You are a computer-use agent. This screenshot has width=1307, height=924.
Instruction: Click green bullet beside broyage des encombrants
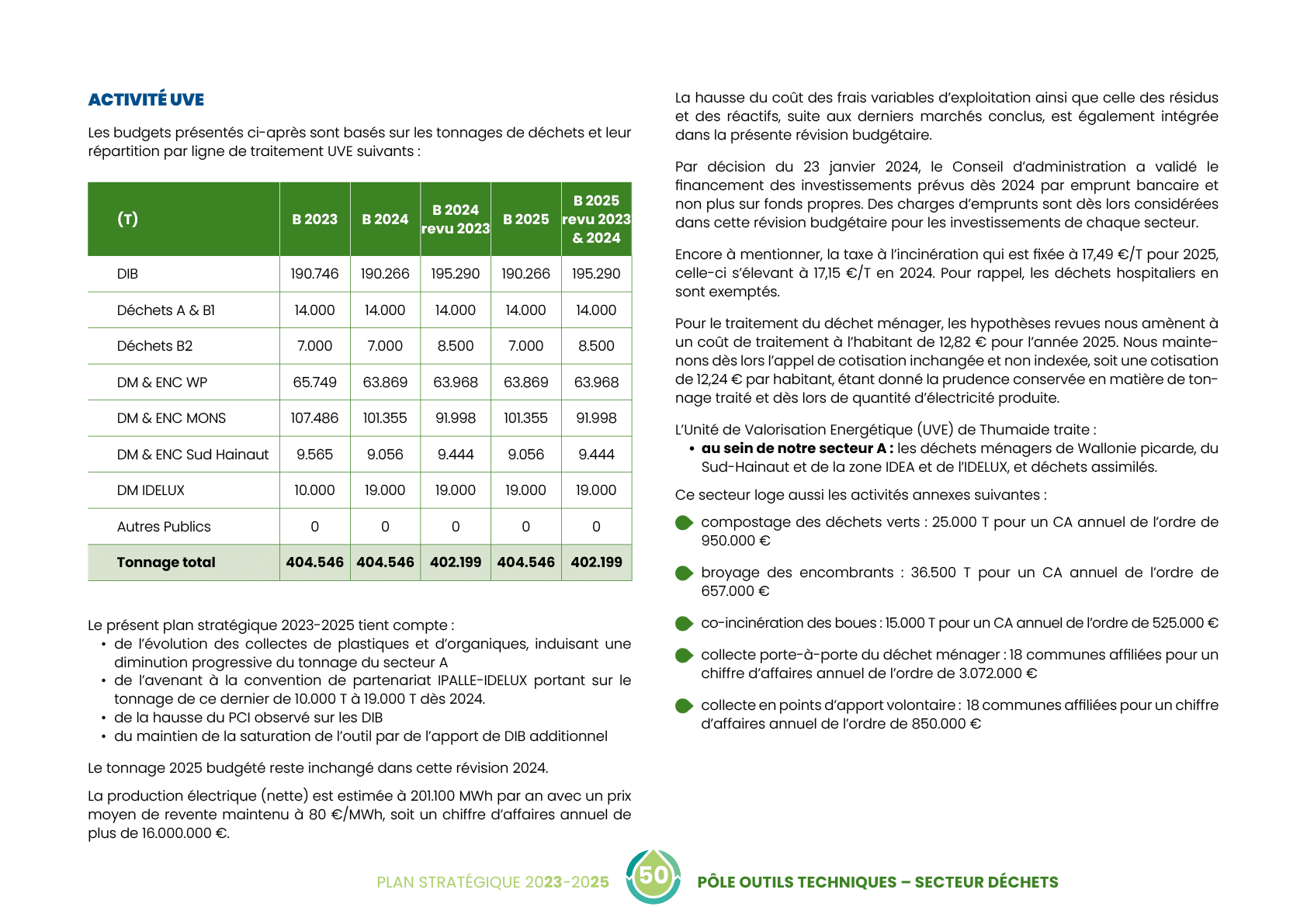tap(683, 573)
